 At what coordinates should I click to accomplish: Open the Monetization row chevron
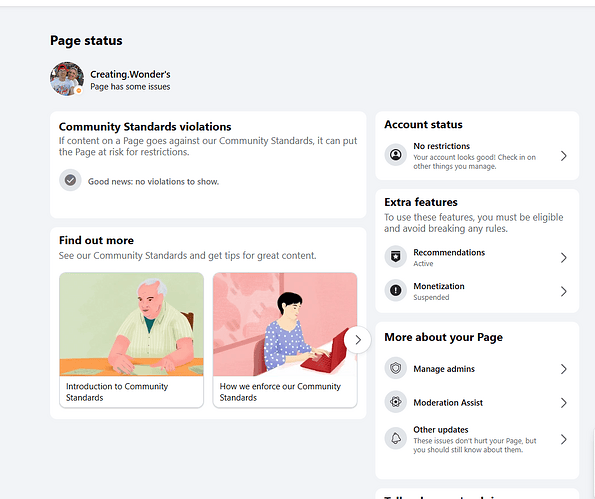(564, 291)
